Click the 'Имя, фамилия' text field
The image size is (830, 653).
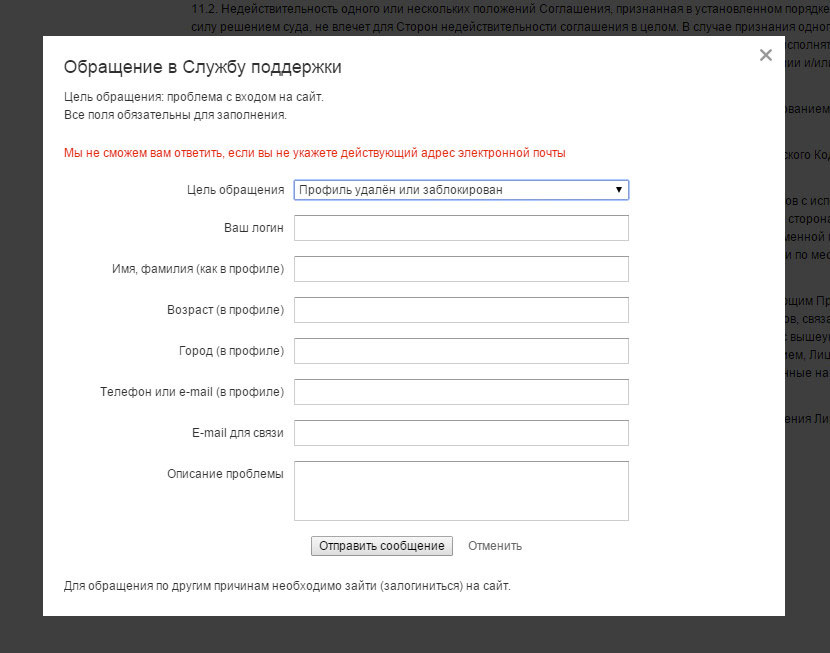461,269
